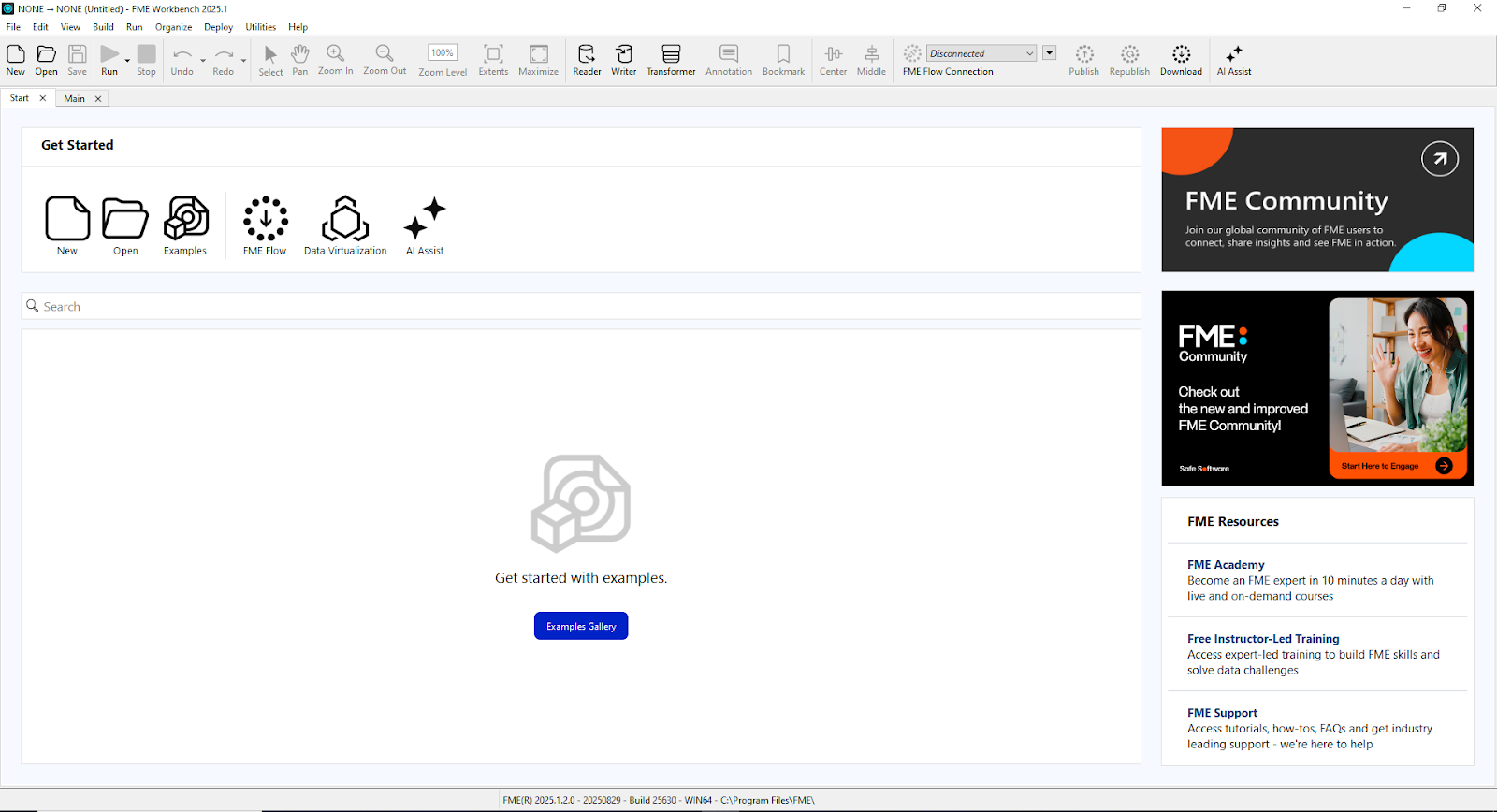Image resolution: width=1497 pixels, height=812 pixels.
Task: Click the Transformer toolbar icon
Action: coord(671,60)
